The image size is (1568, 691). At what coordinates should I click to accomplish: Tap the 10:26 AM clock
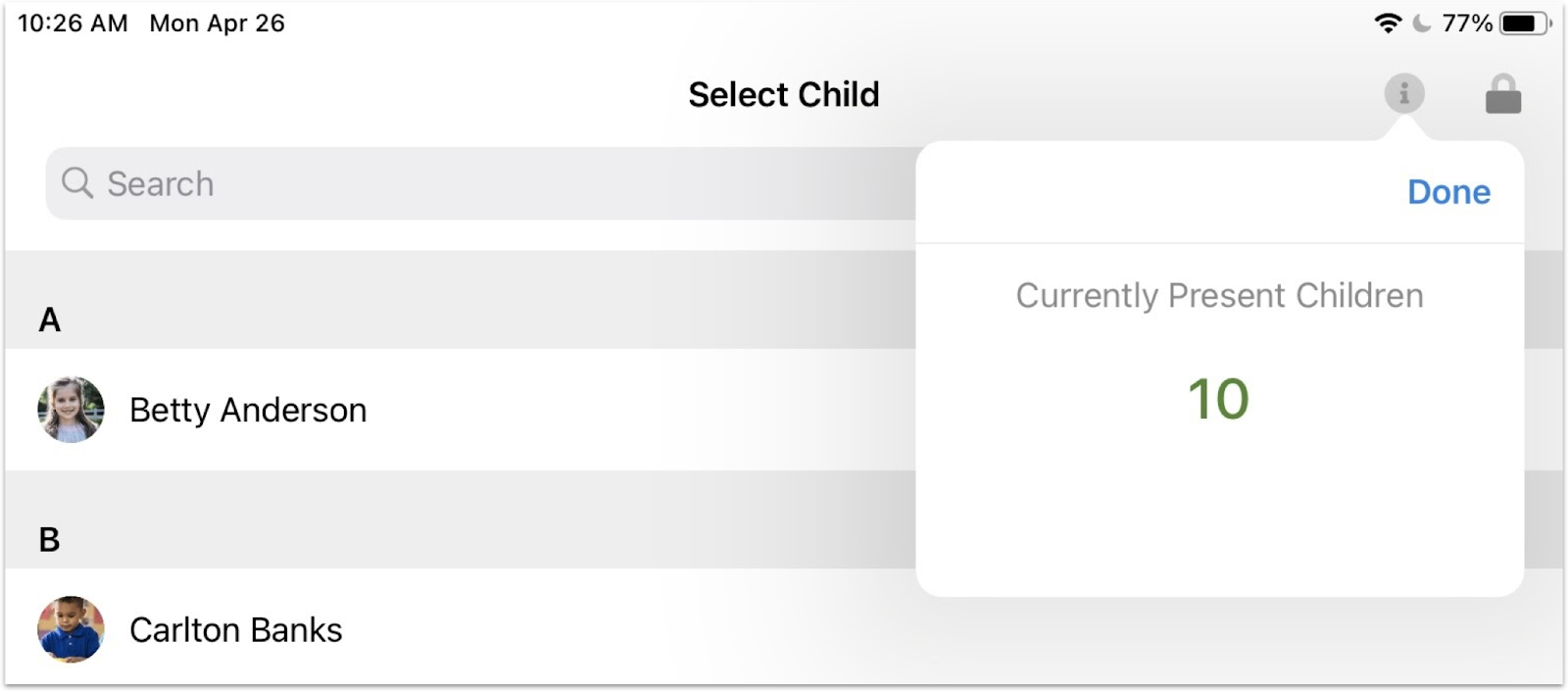point(73,24)
